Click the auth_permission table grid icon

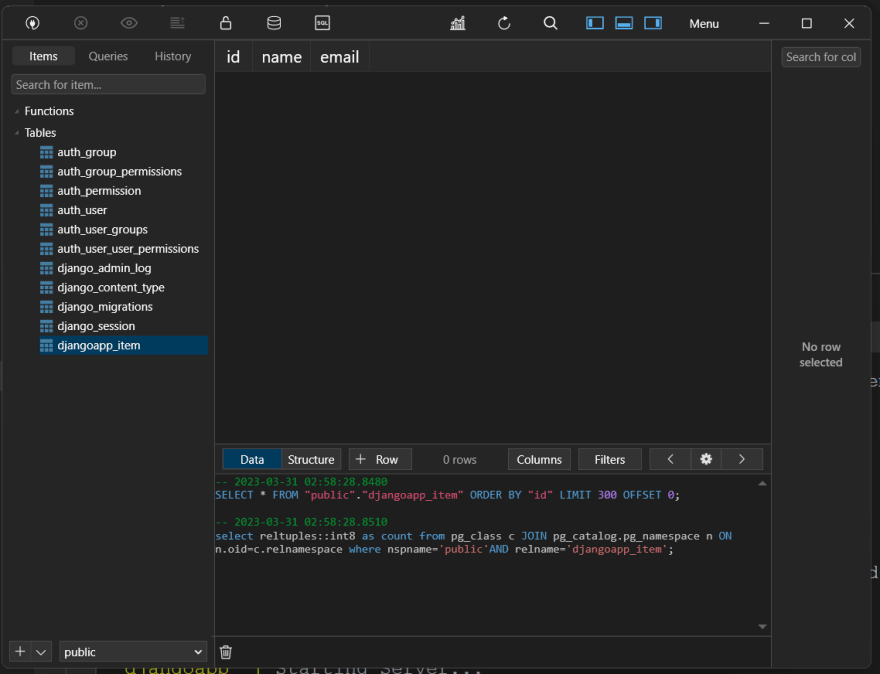point(47,191)
